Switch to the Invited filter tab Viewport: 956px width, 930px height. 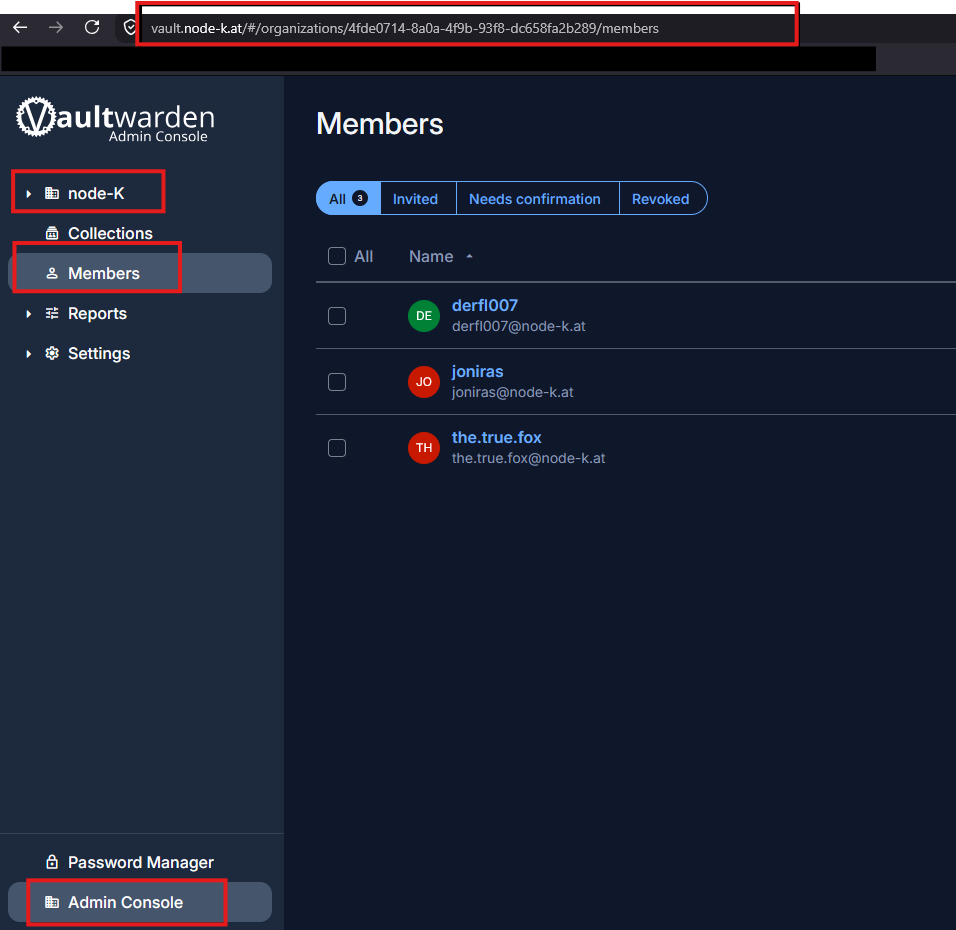point(418,198)
